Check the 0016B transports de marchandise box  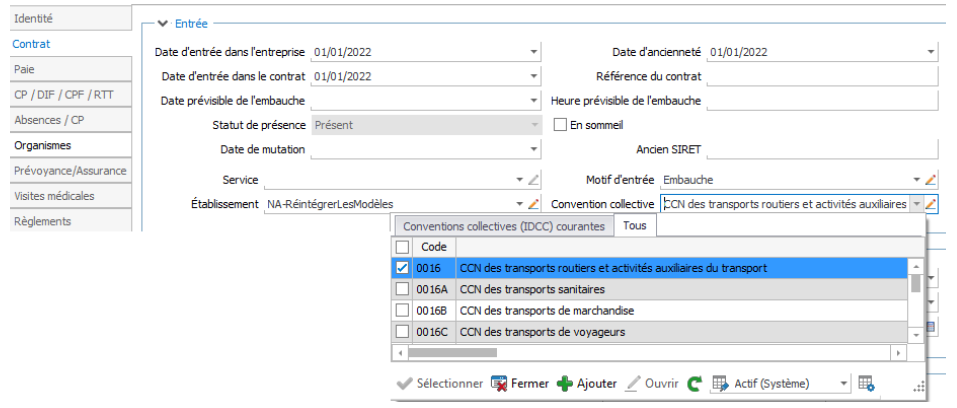click(x=402, y=310)
